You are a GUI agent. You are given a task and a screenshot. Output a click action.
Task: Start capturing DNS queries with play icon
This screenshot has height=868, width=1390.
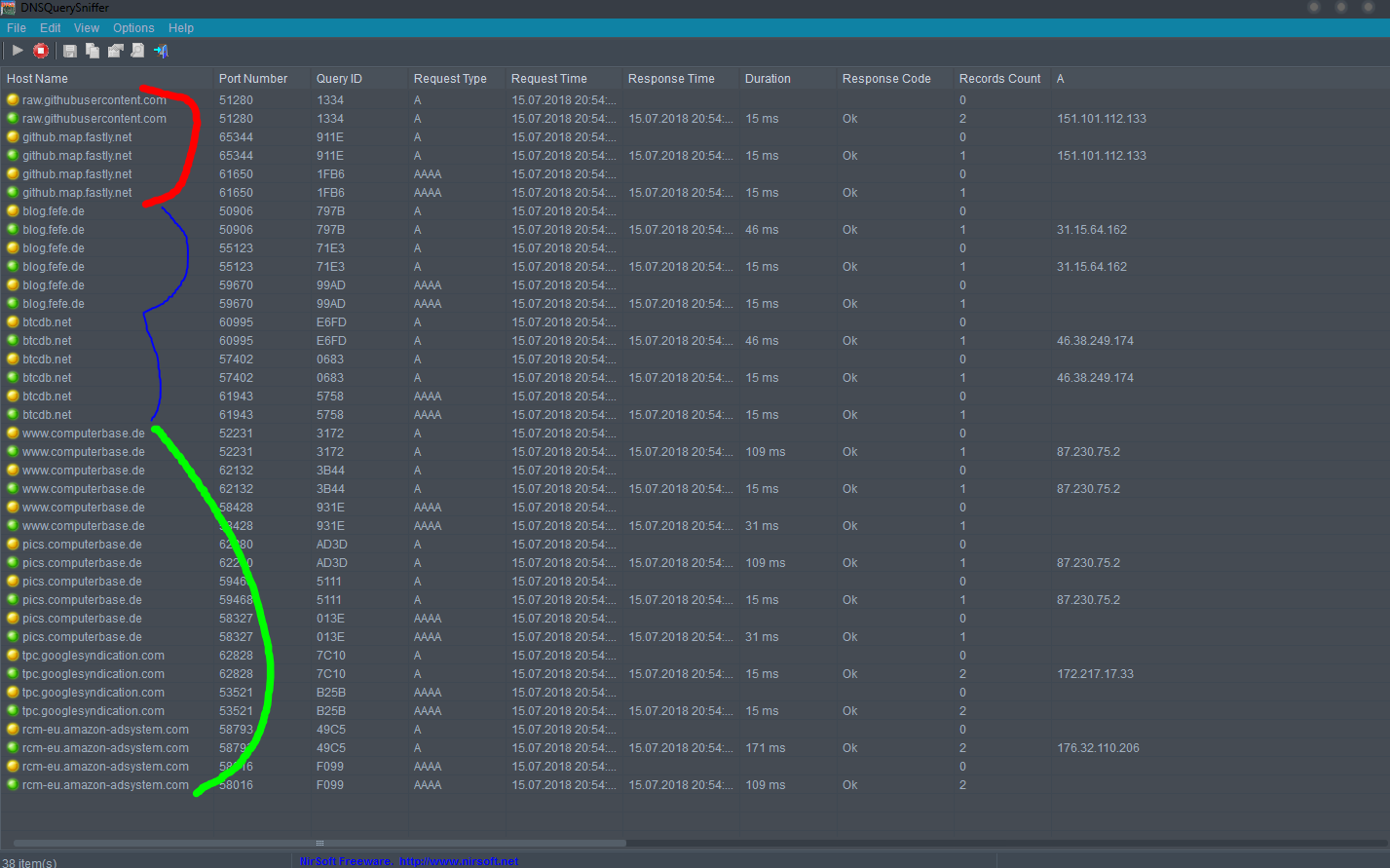click(x=18, y=51)
